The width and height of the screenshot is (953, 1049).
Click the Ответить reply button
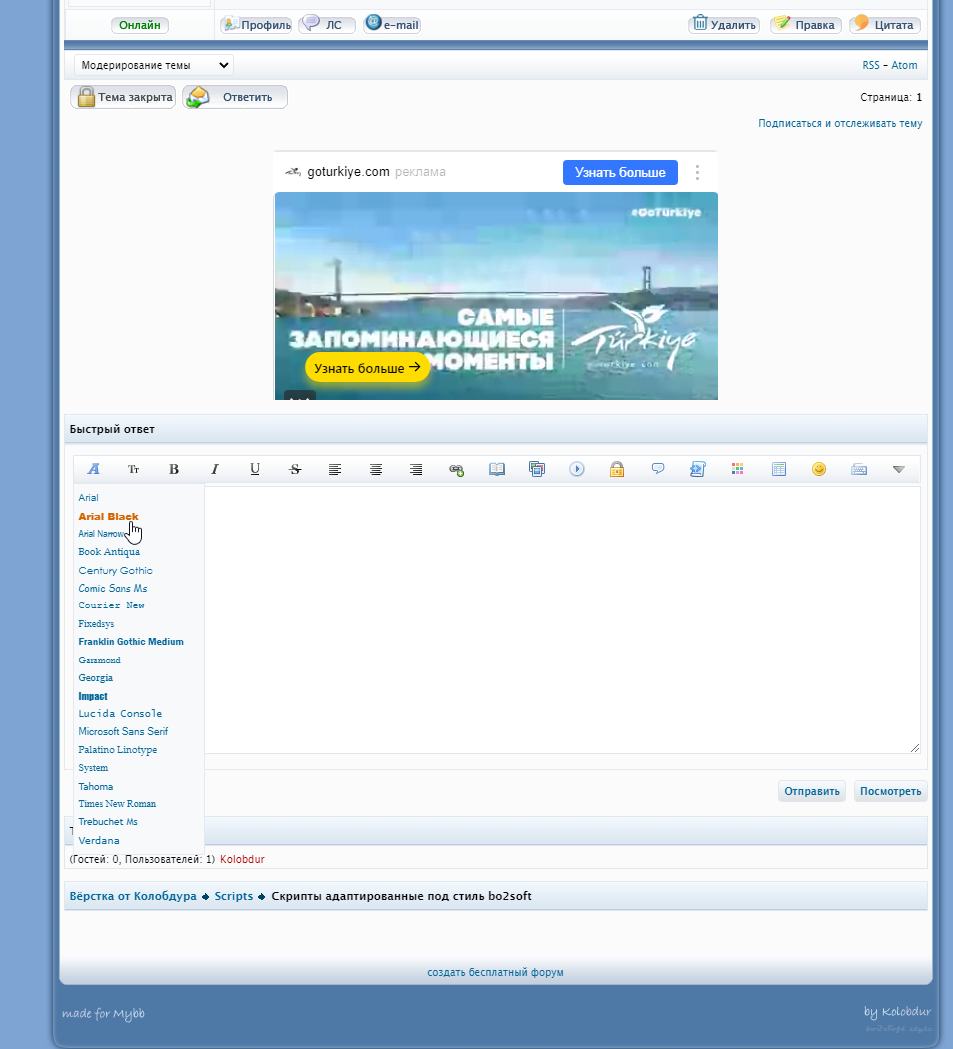tap(235, 97)
